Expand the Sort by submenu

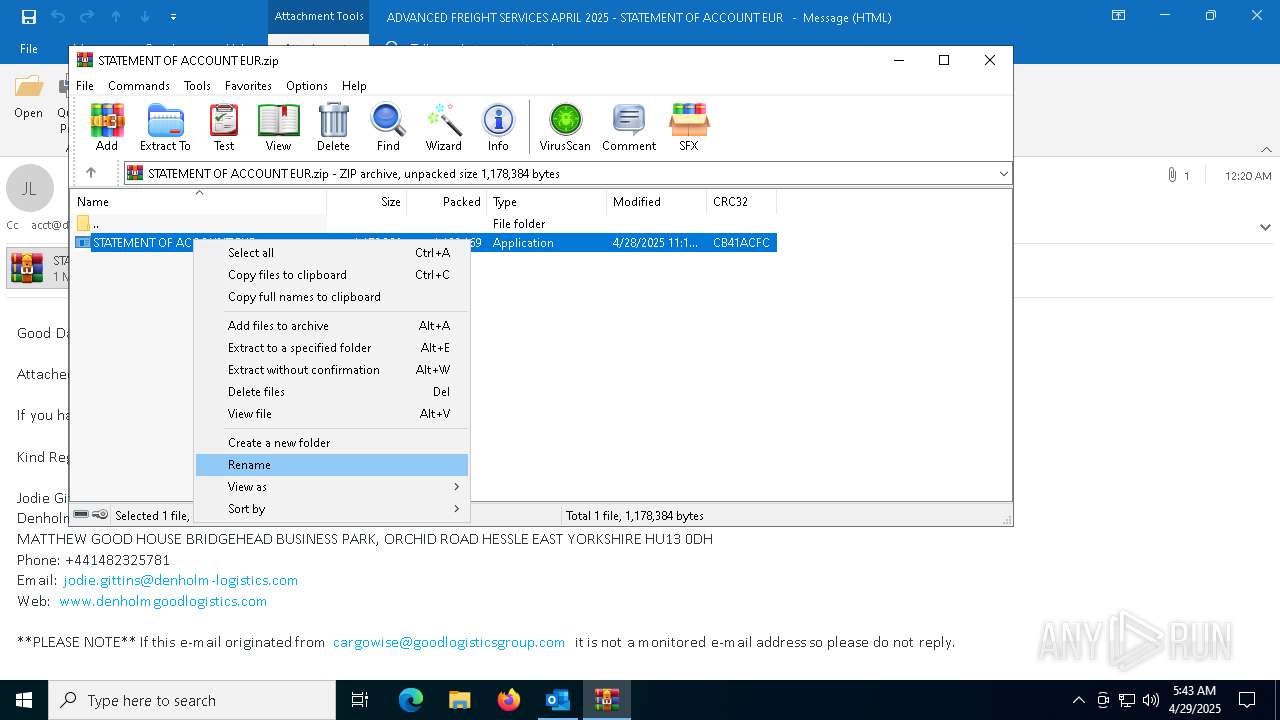[332, 509]
